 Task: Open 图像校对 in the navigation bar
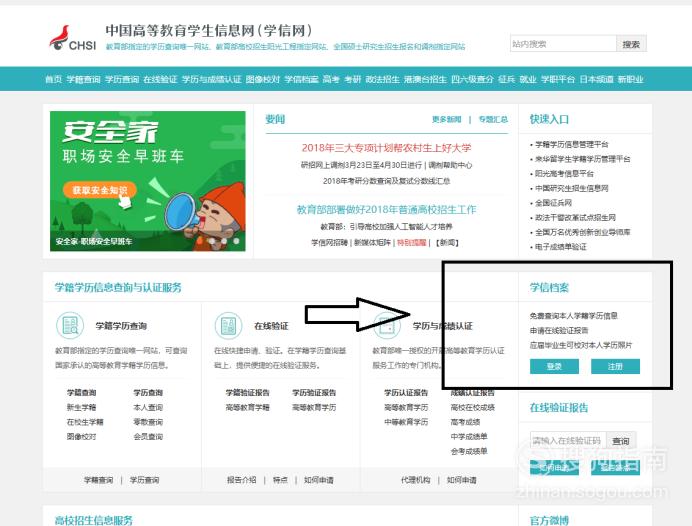point(263,79)
